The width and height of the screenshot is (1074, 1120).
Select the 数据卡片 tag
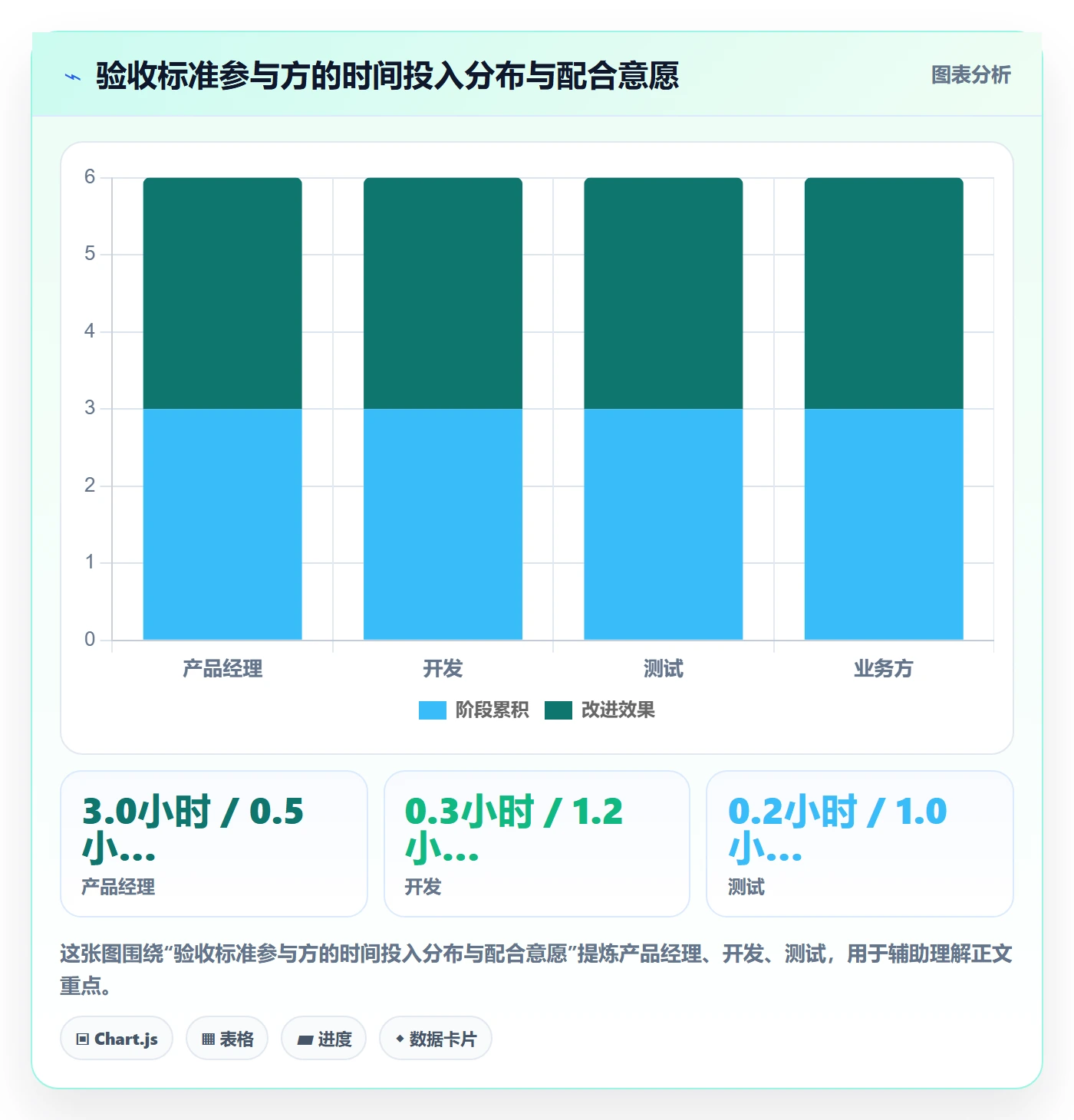pos(436,1039)
